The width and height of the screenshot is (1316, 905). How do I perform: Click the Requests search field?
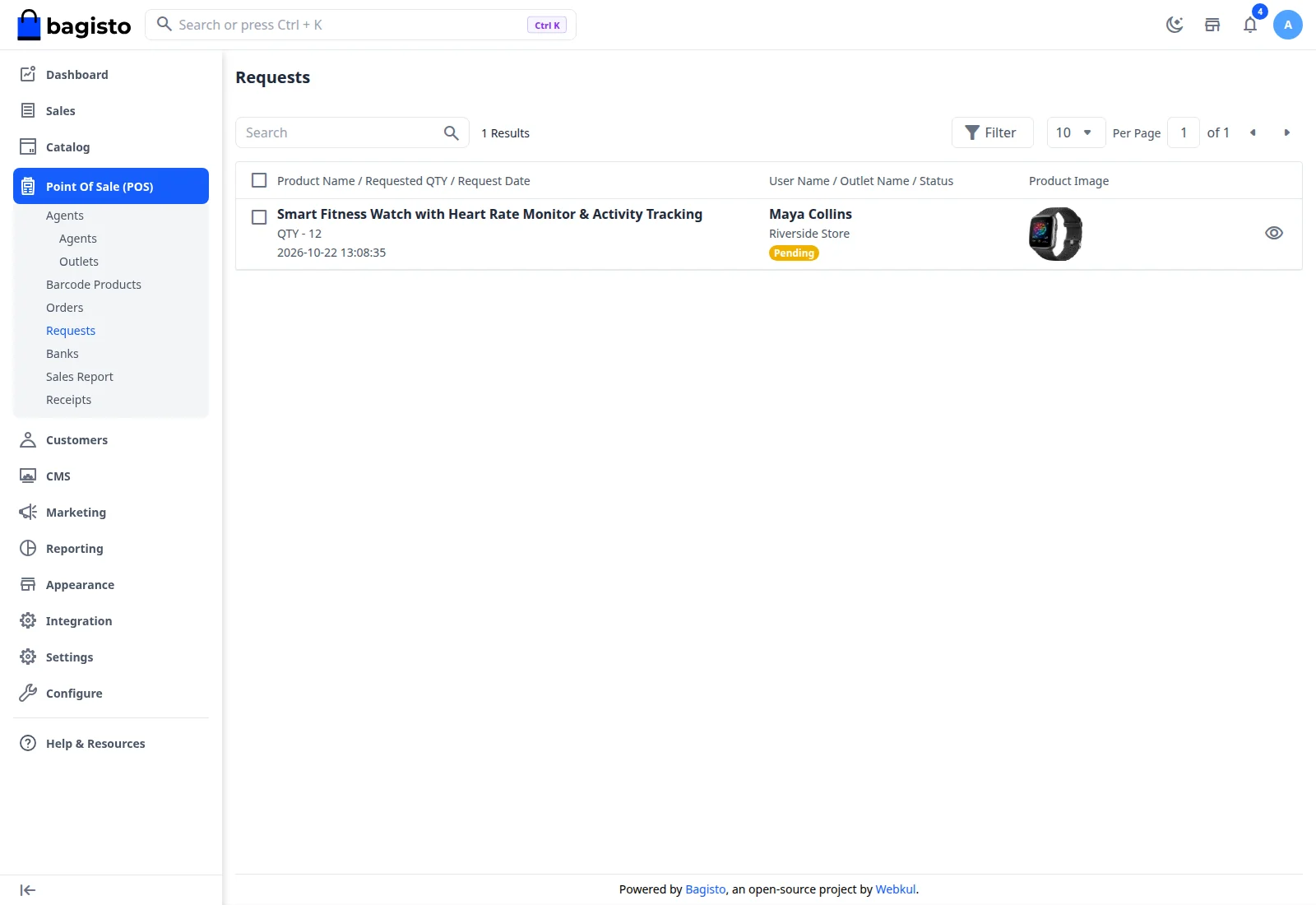pyautogui.click(x=352, y=132)
